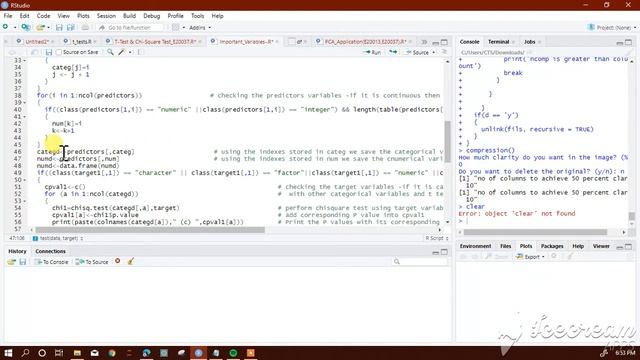Click the Source button
The image size is (640, 360).
(418, 52)
